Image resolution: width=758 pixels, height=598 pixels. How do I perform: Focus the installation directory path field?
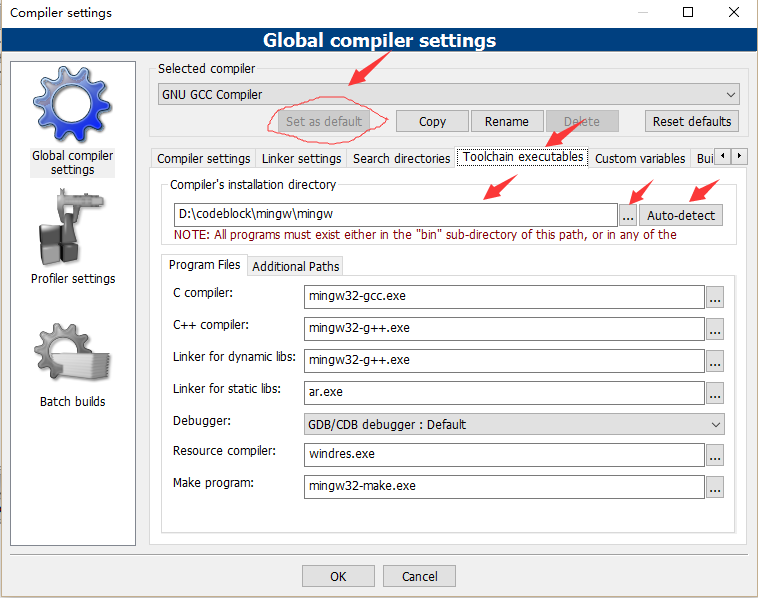tap(395, 215)
